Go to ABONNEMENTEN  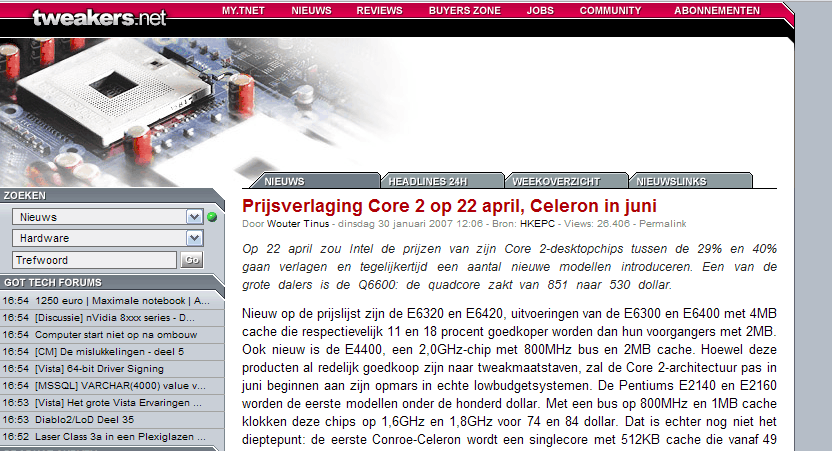pos(717,10)
